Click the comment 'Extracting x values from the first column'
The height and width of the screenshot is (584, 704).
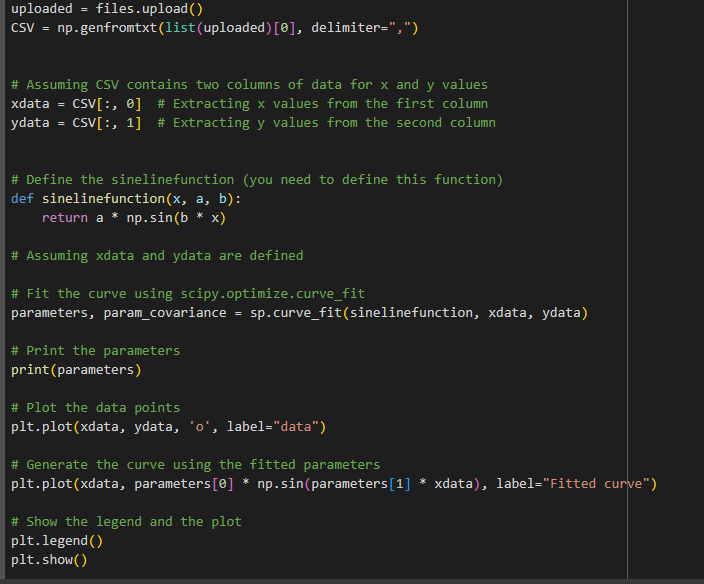tap(322, 104)
